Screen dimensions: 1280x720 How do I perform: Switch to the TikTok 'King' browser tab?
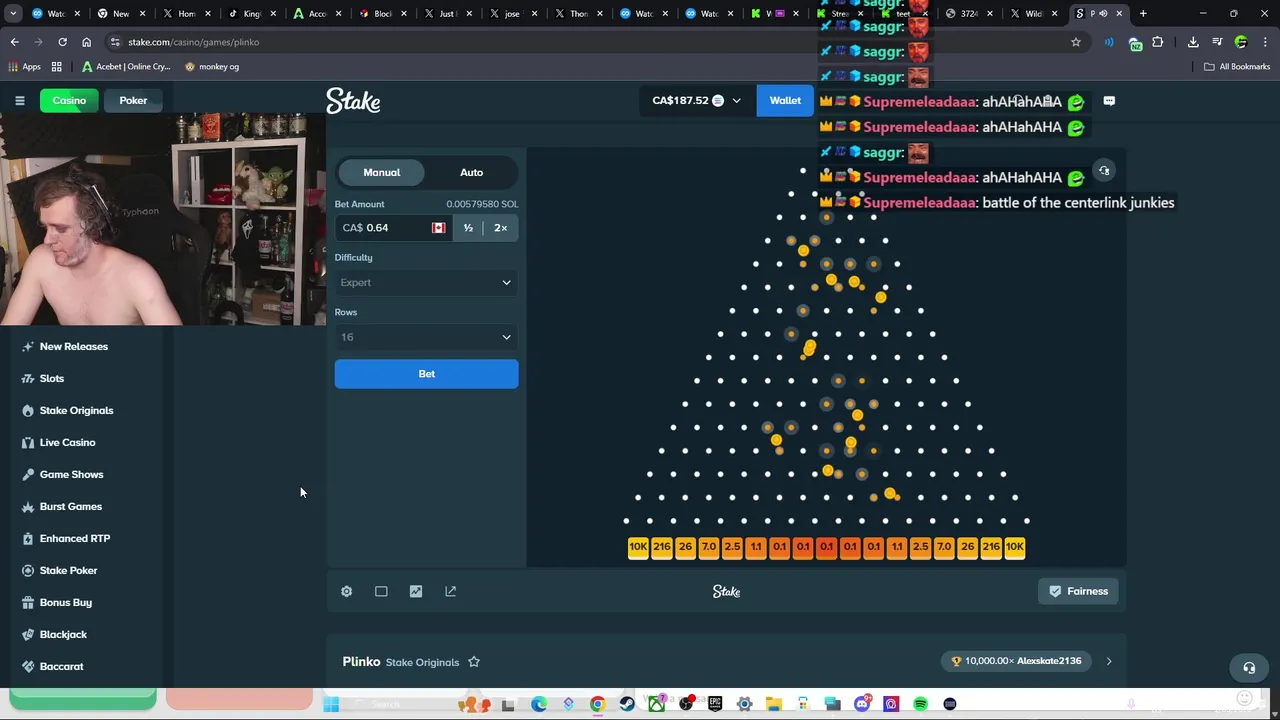point(250,14)
